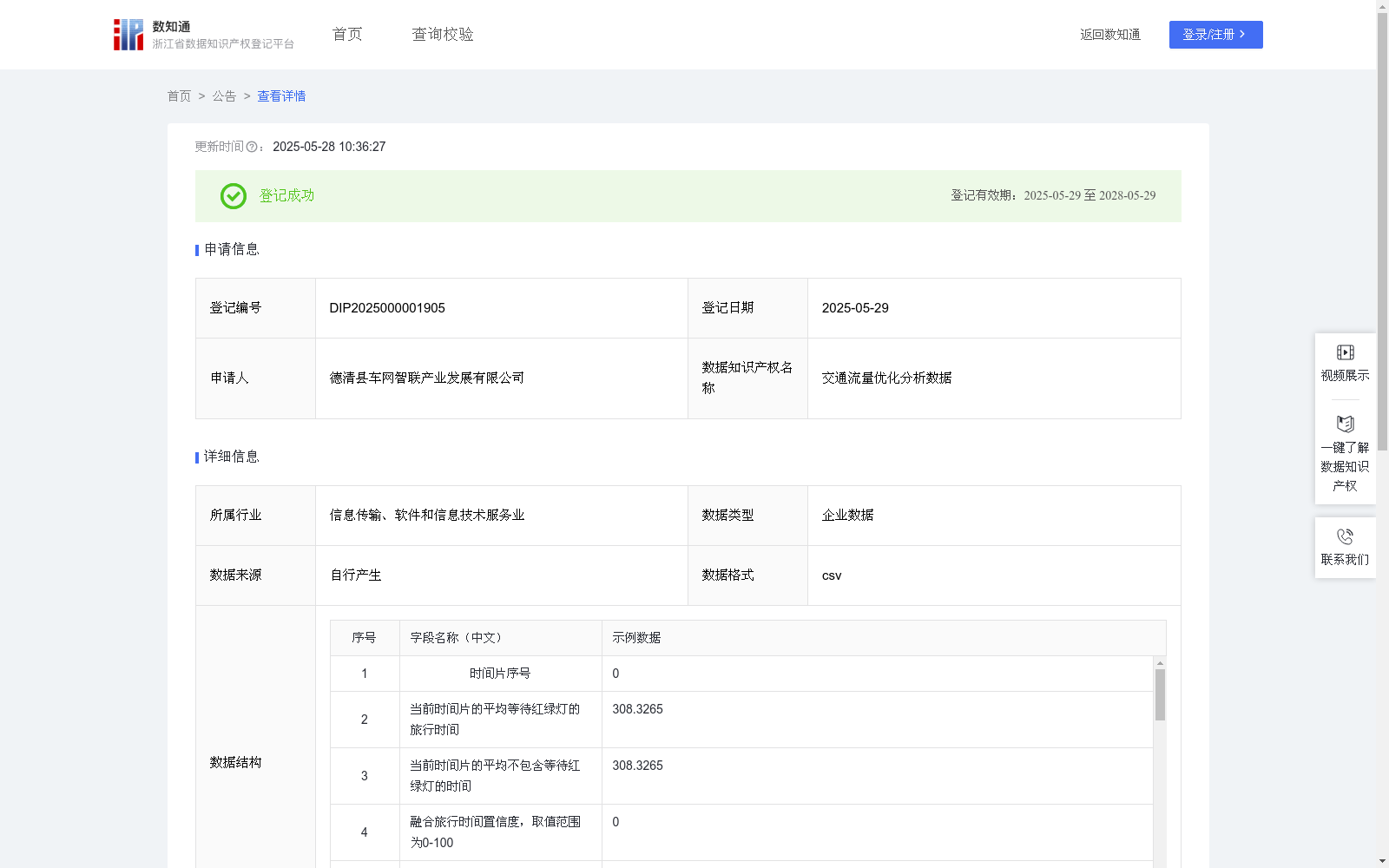The image size is (1389, 868).
Task: Open the 首页 navigation tab
Action: pyautogui.click(x=347, y=35)
